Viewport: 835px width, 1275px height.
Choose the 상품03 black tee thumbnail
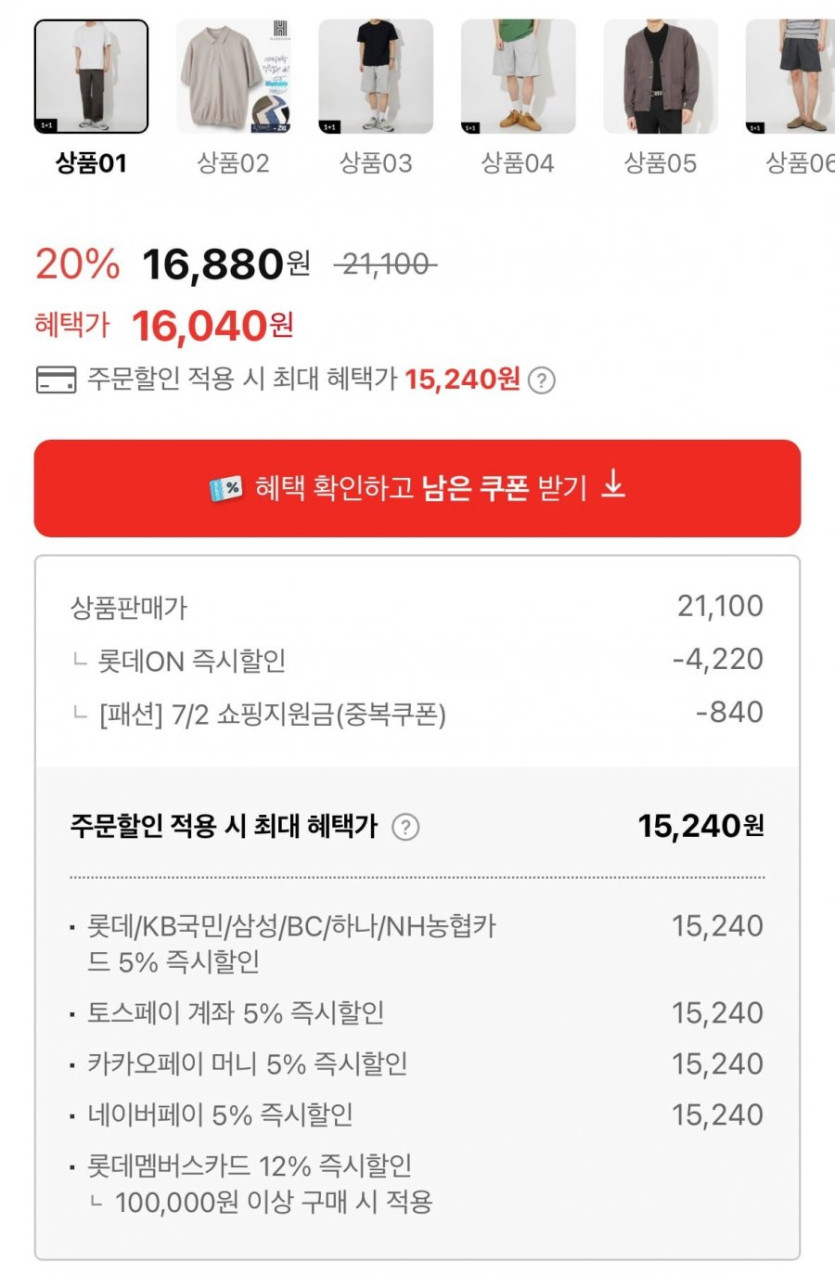click(x=376, y=77)
